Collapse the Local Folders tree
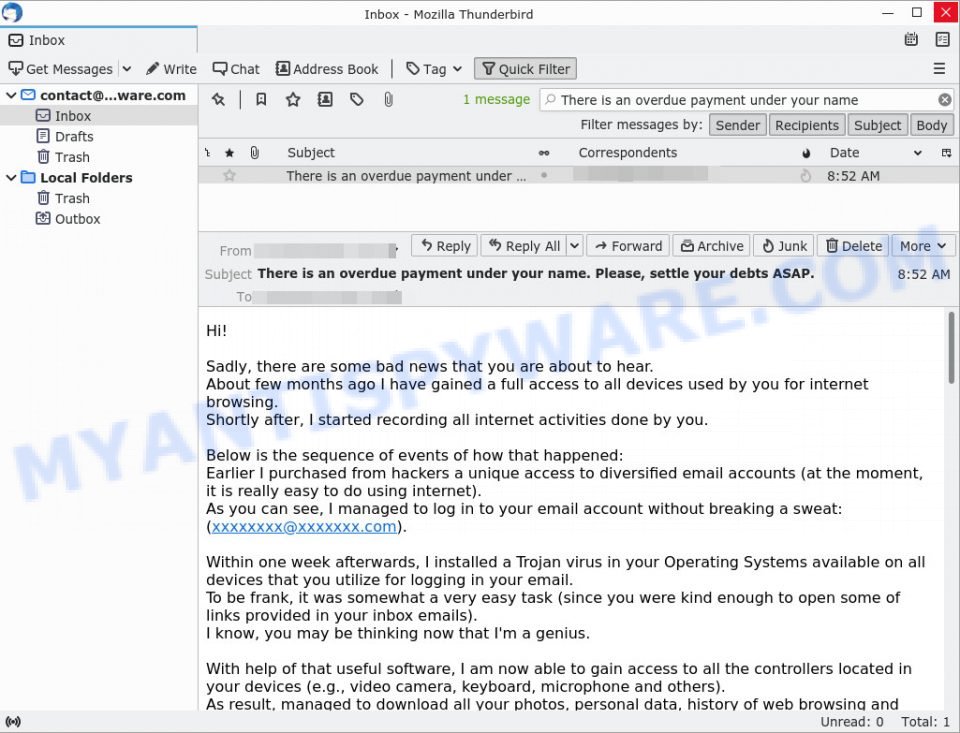Screen dimensions: 960x733 pyautogui.click(x=10, y=178)
